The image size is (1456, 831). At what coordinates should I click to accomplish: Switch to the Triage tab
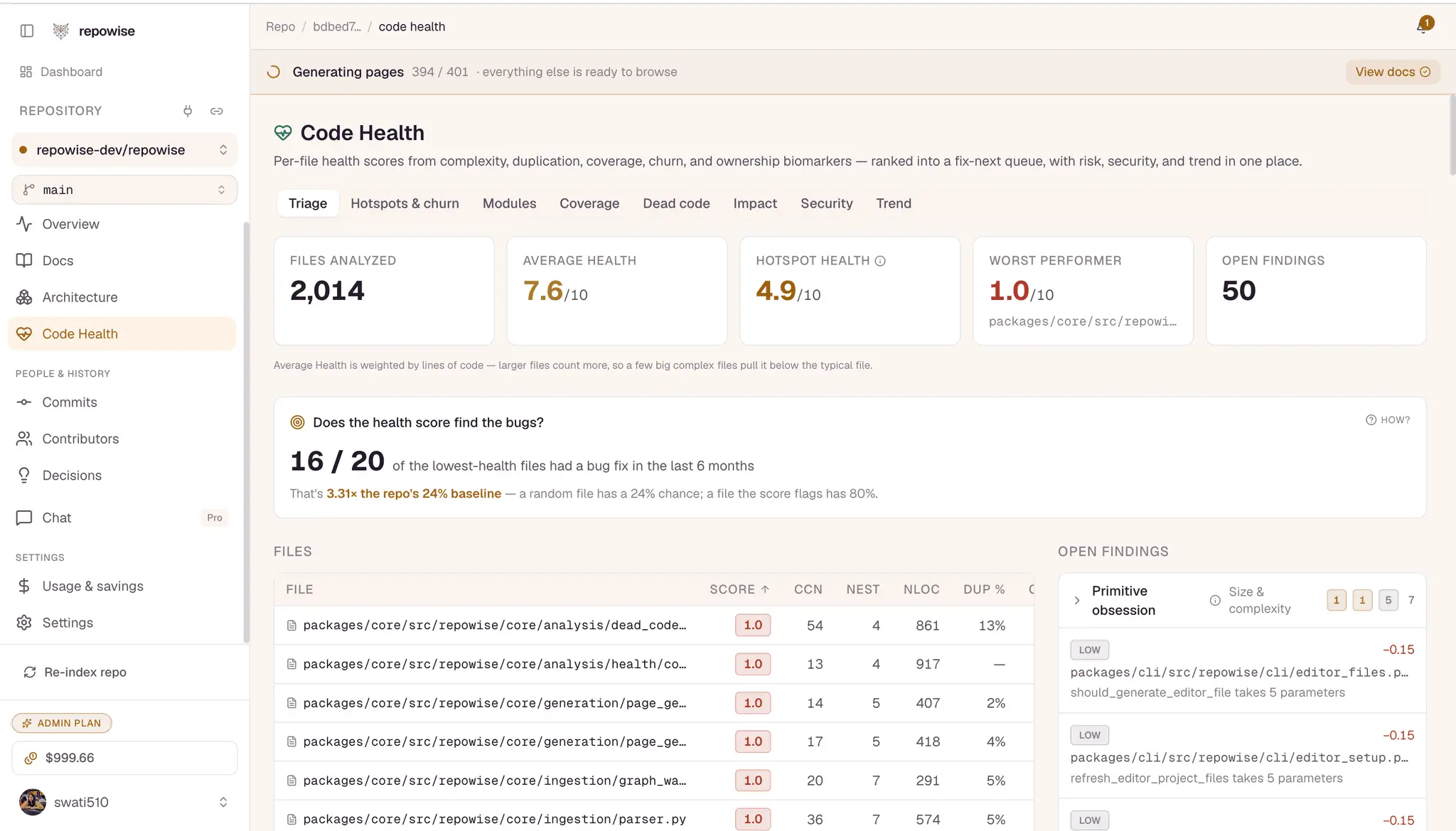(308, 203)
